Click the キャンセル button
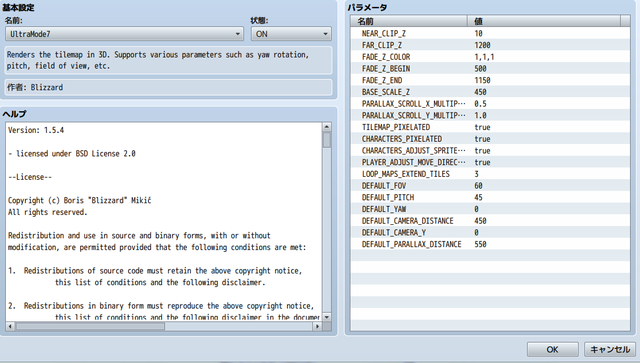Screen dimensions: 640x363 click(610, 350)
